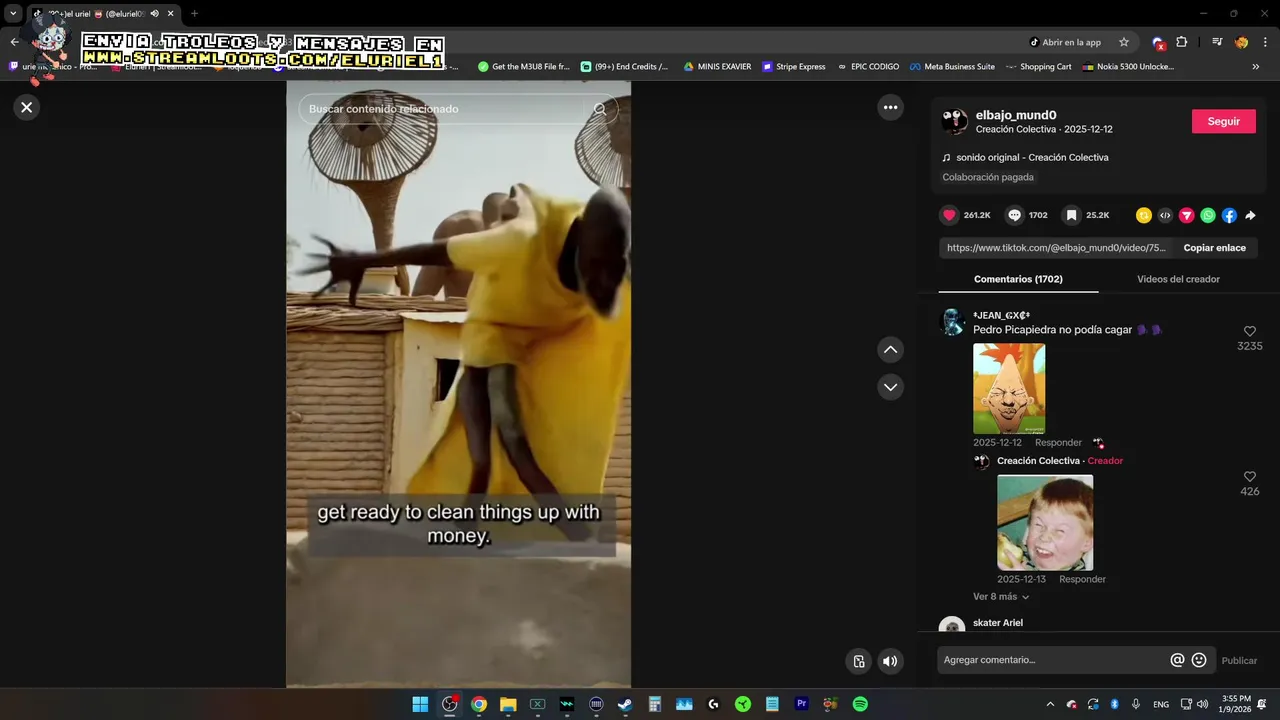This screenshot has width=1280, height=720.
Task: Open the browser tab search dropdown
Action: [13, 13]
